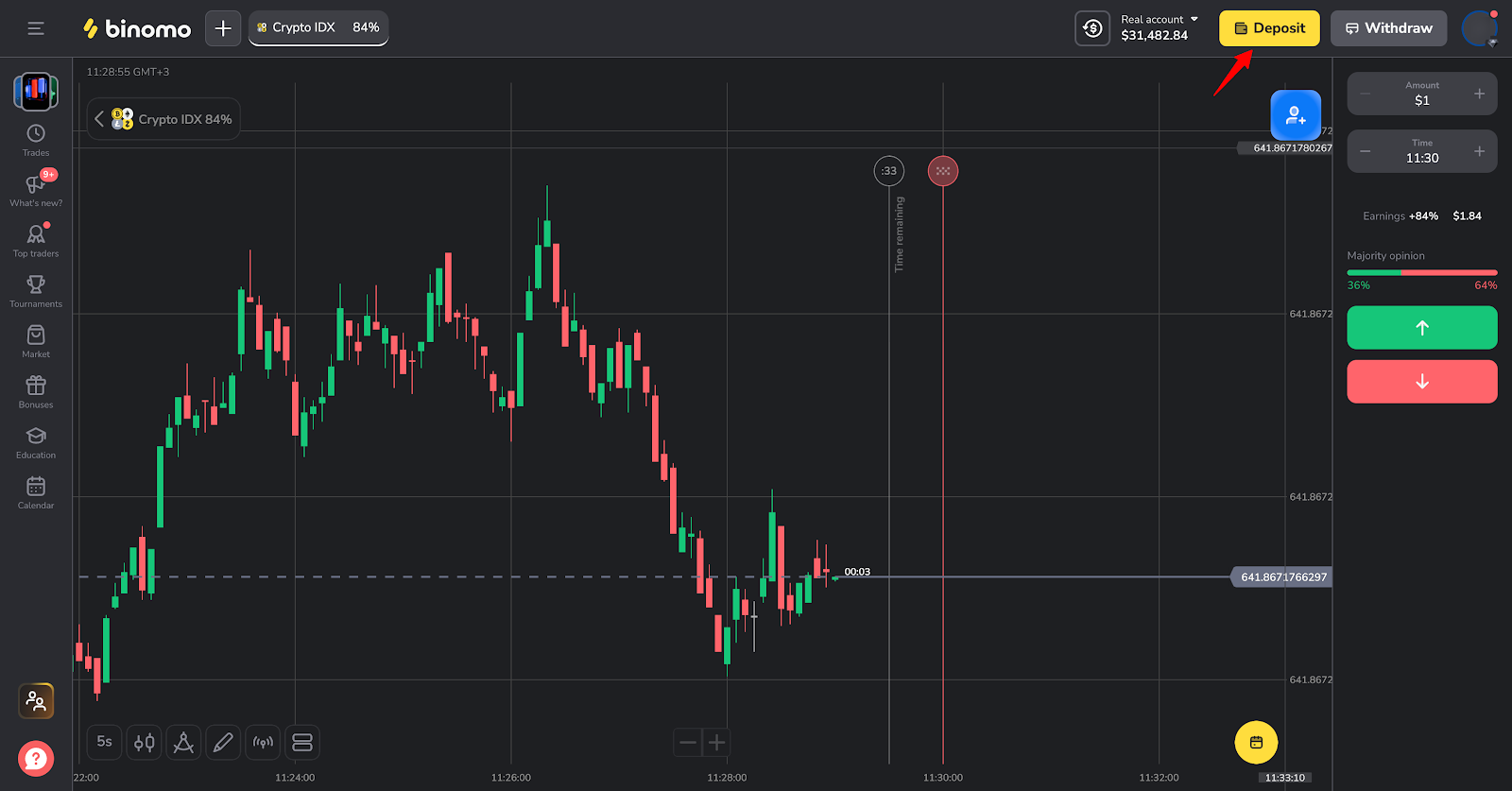
Task: Select the drawing pencil tool
Action: (x=223, y=743)
